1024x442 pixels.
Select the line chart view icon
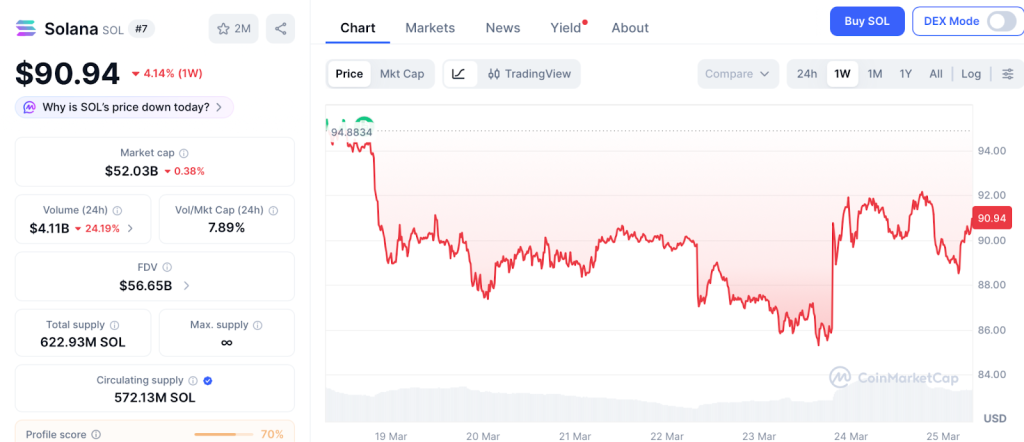(458, 74)
